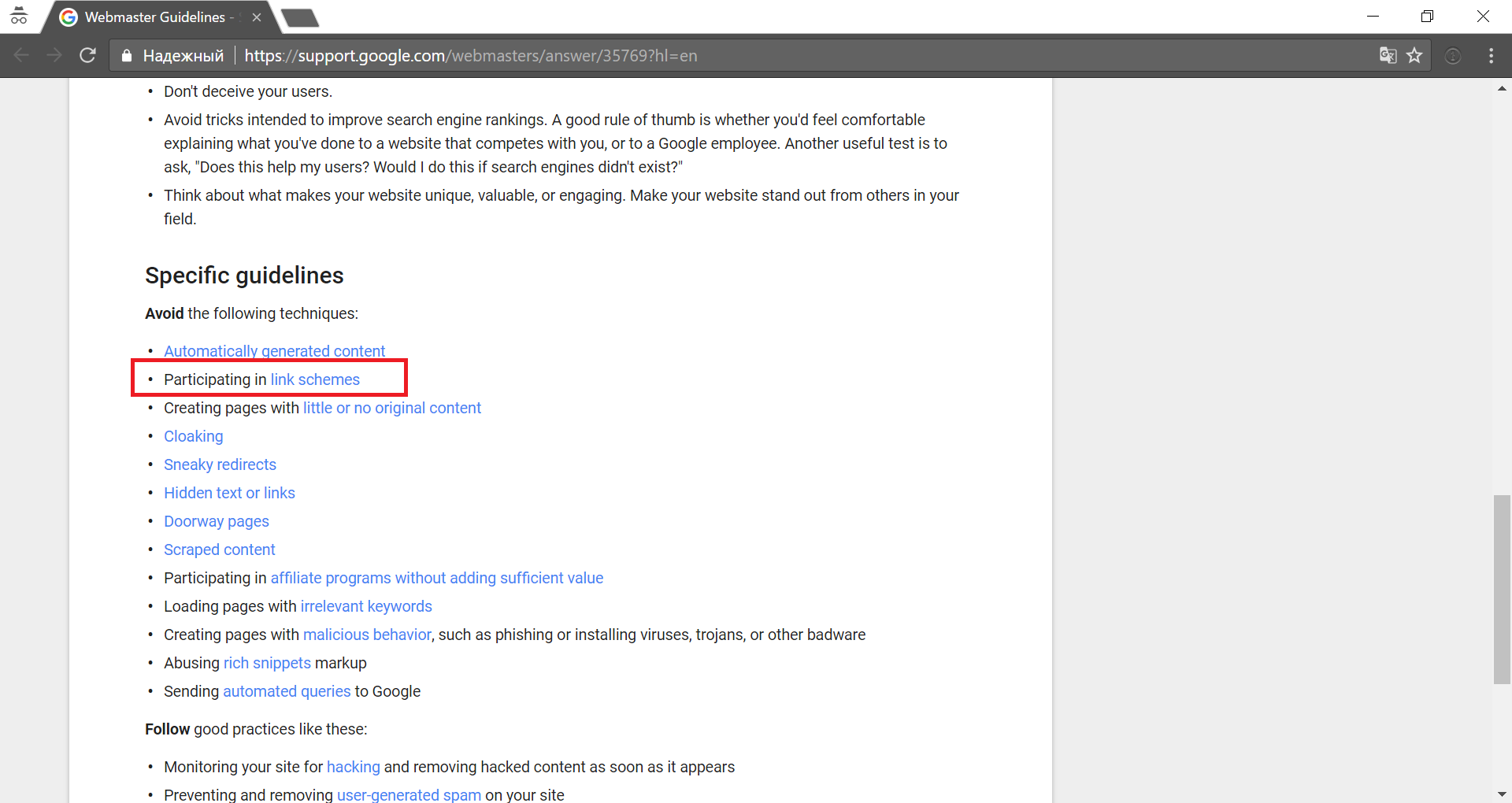Open the Scraped content link

coord(220,550)
